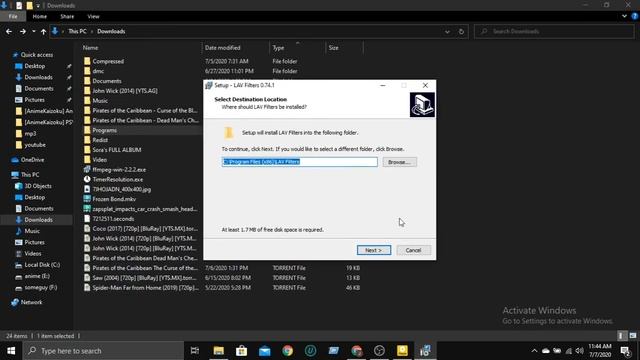640x360 pixels.
Task: Click Next in LAV Filters setup
Action: click(373, 250)
